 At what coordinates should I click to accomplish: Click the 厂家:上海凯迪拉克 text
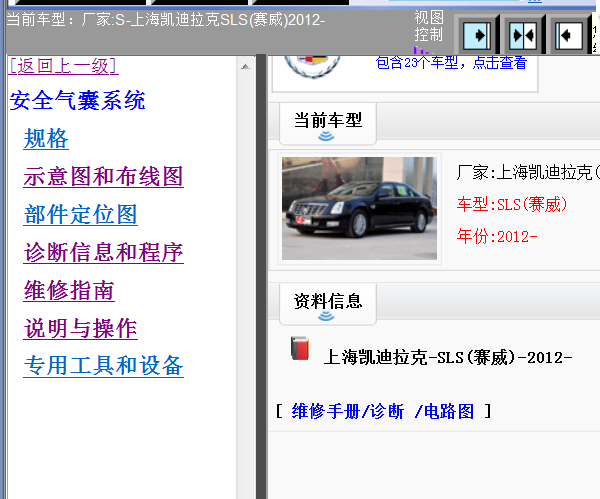tap(528, 173)
